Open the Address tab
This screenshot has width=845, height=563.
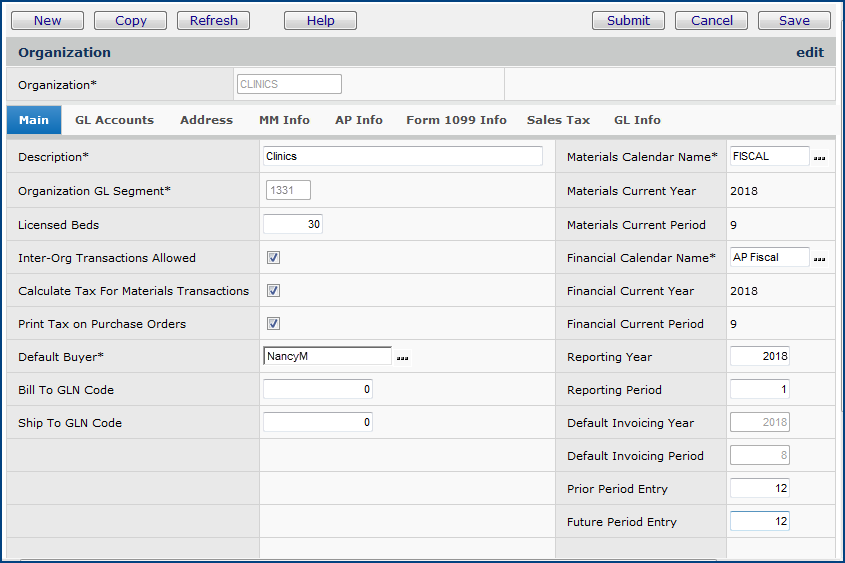(206, 120)
